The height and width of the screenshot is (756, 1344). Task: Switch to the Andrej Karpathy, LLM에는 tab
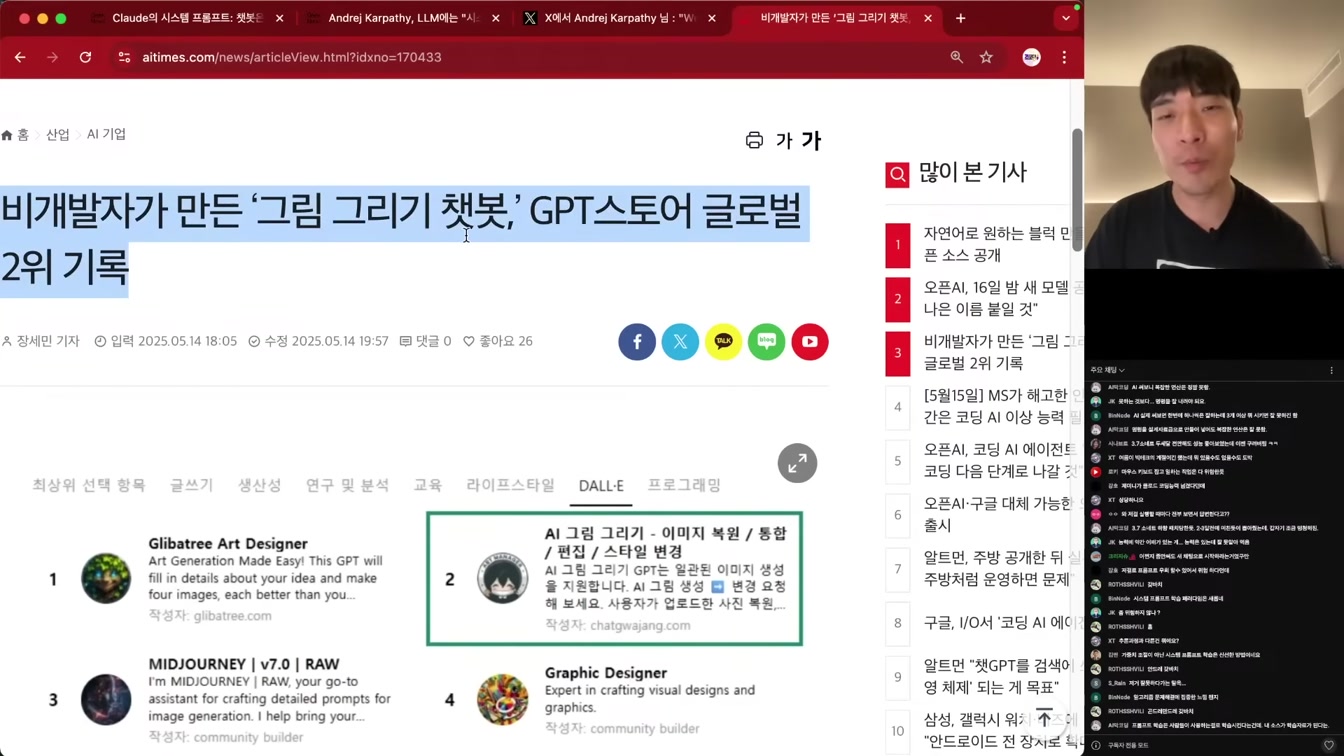404,18
